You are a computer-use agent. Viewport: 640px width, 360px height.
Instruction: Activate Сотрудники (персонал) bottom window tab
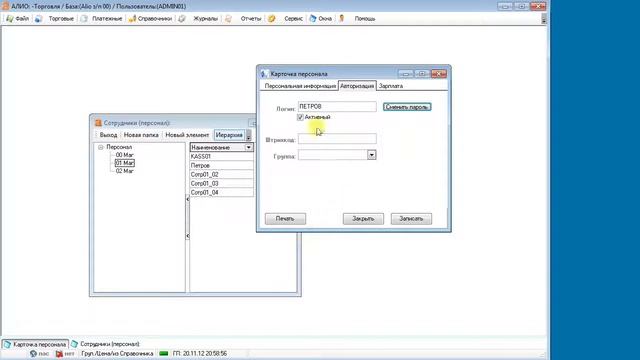105,344
